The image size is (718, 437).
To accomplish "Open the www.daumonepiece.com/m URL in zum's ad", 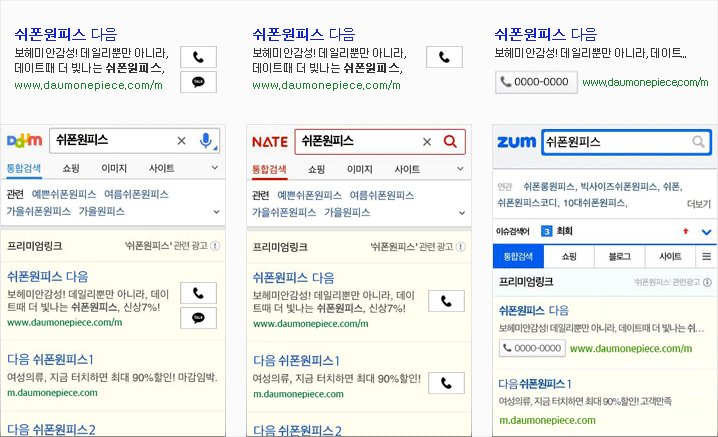I will click(x=631, y=349).
